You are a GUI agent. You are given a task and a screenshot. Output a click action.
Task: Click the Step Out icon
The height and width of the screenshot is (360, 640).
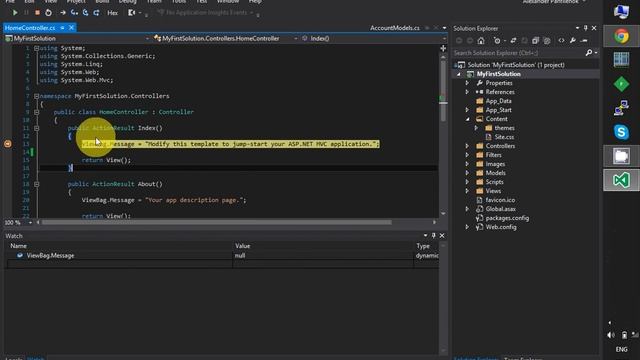[96, 13]
